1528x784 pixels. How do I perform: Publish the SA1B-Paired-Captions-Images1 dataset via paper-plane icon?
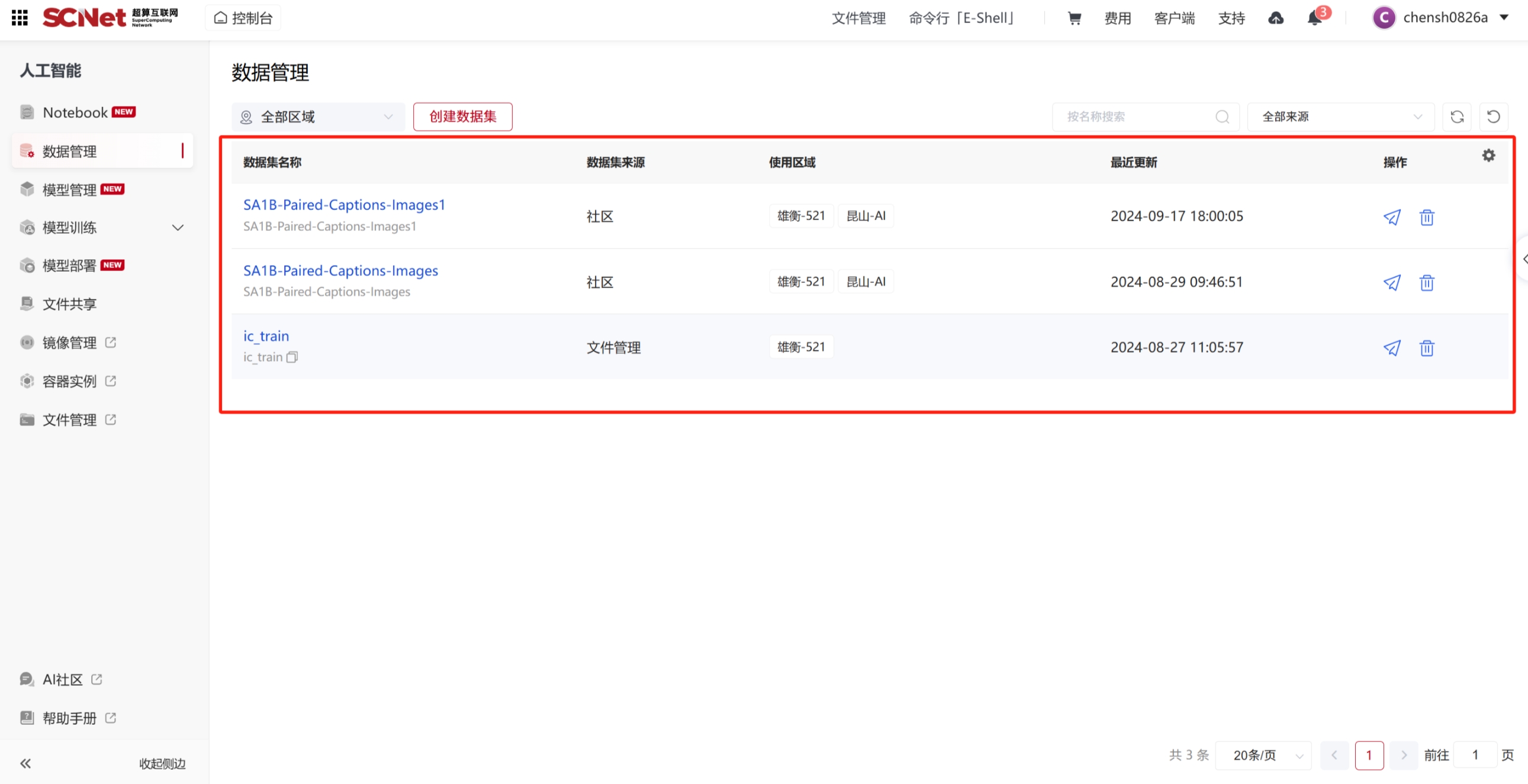point(1392,217)
